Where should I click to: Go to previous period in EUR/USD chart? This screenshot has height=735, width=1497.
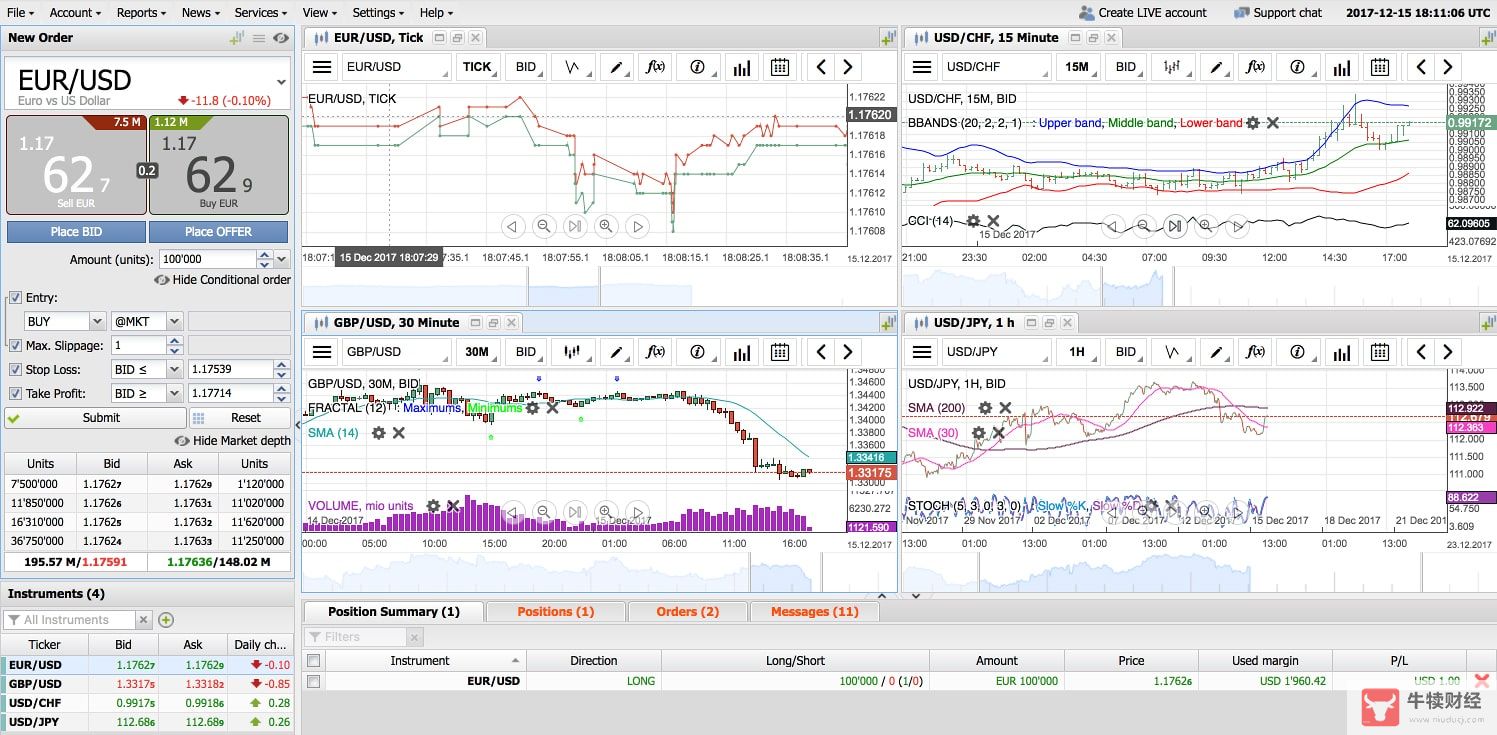point(821,67)
